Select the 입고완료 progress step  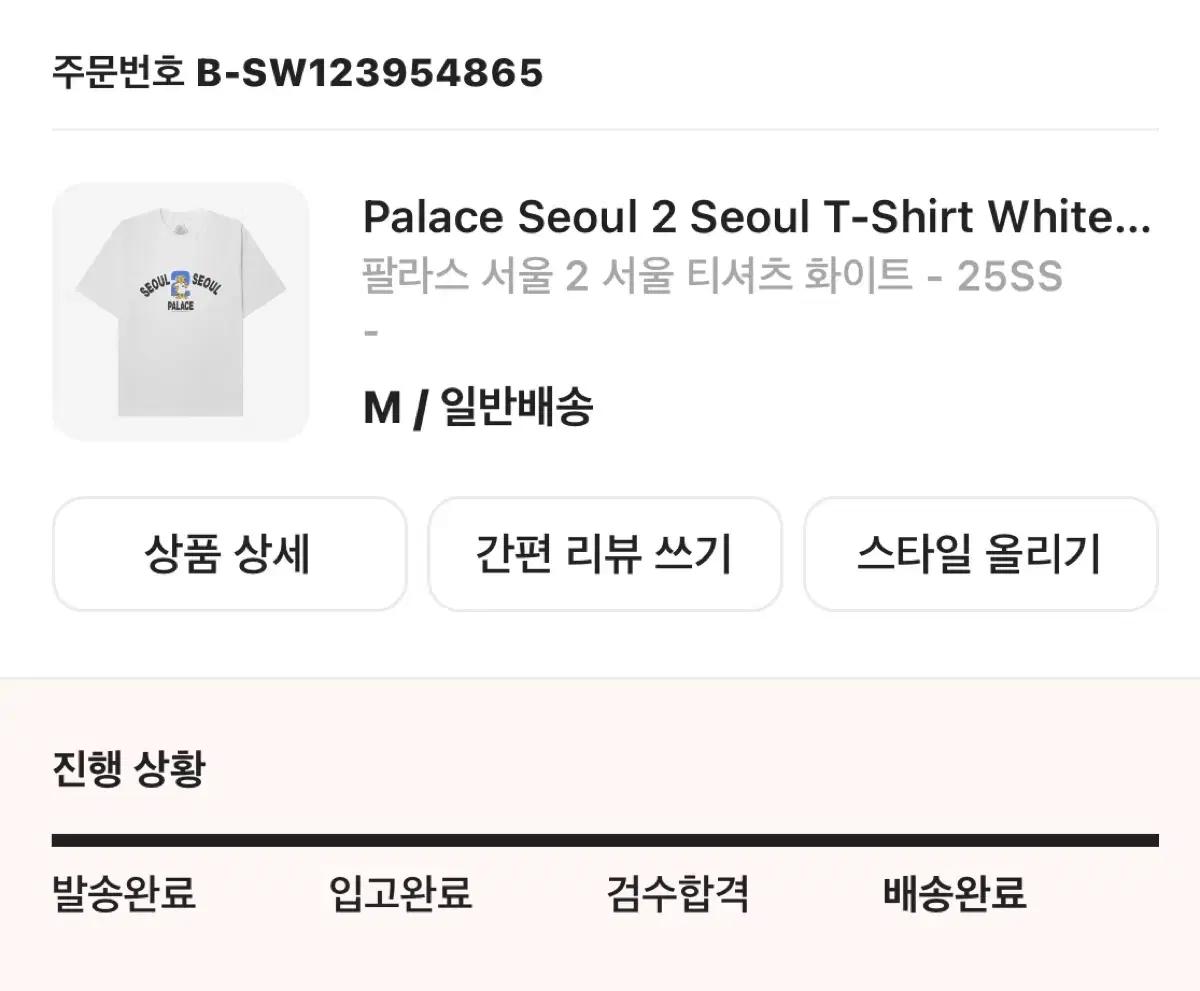coord(400,892)
